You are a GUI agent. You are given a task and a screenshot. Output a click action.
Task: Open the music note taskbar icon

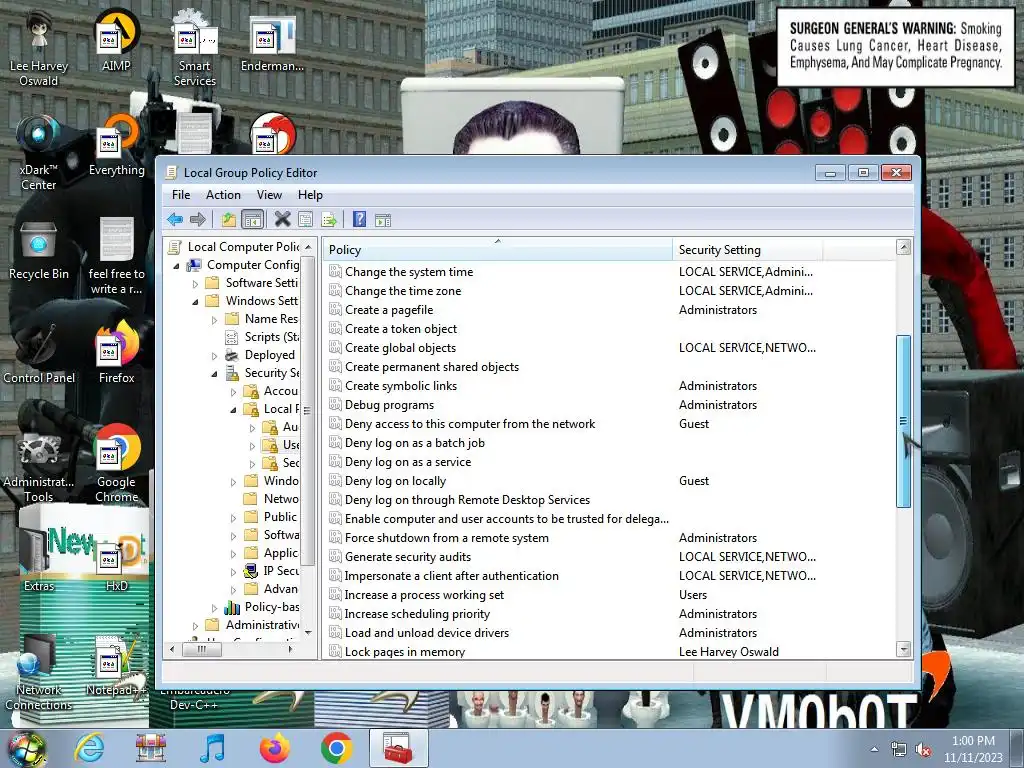(x=212, y=748)
